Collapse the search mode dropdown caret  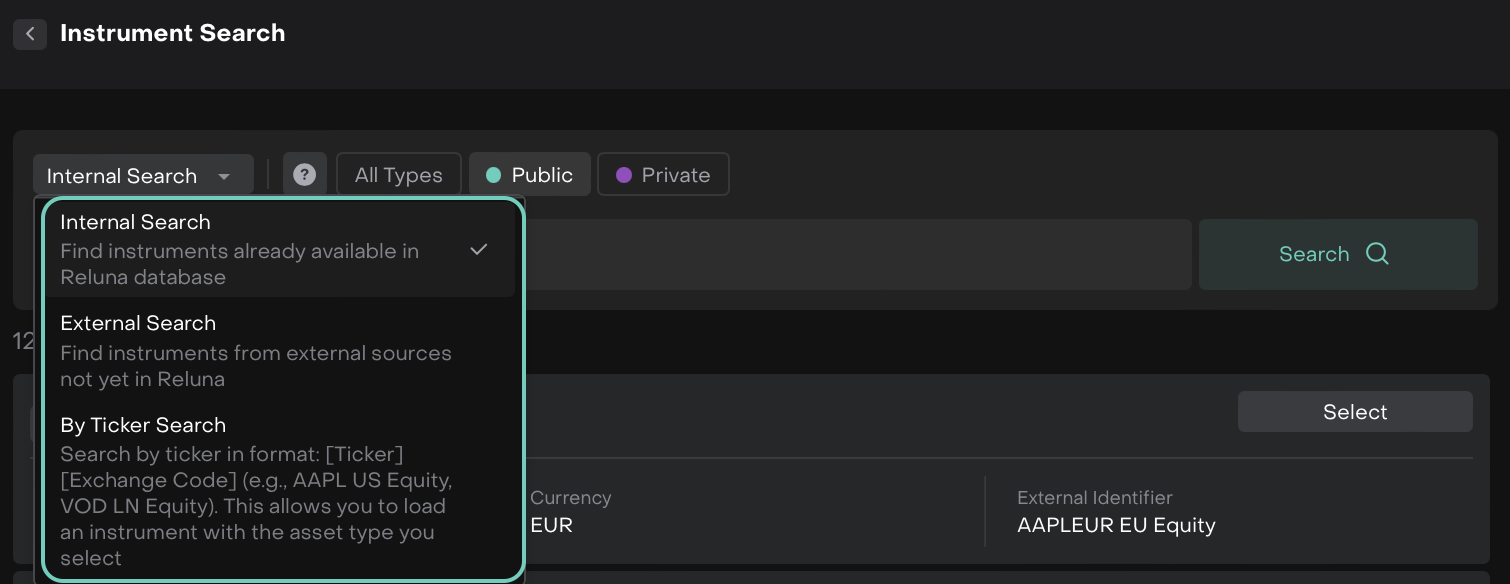(x=224, y=177)
